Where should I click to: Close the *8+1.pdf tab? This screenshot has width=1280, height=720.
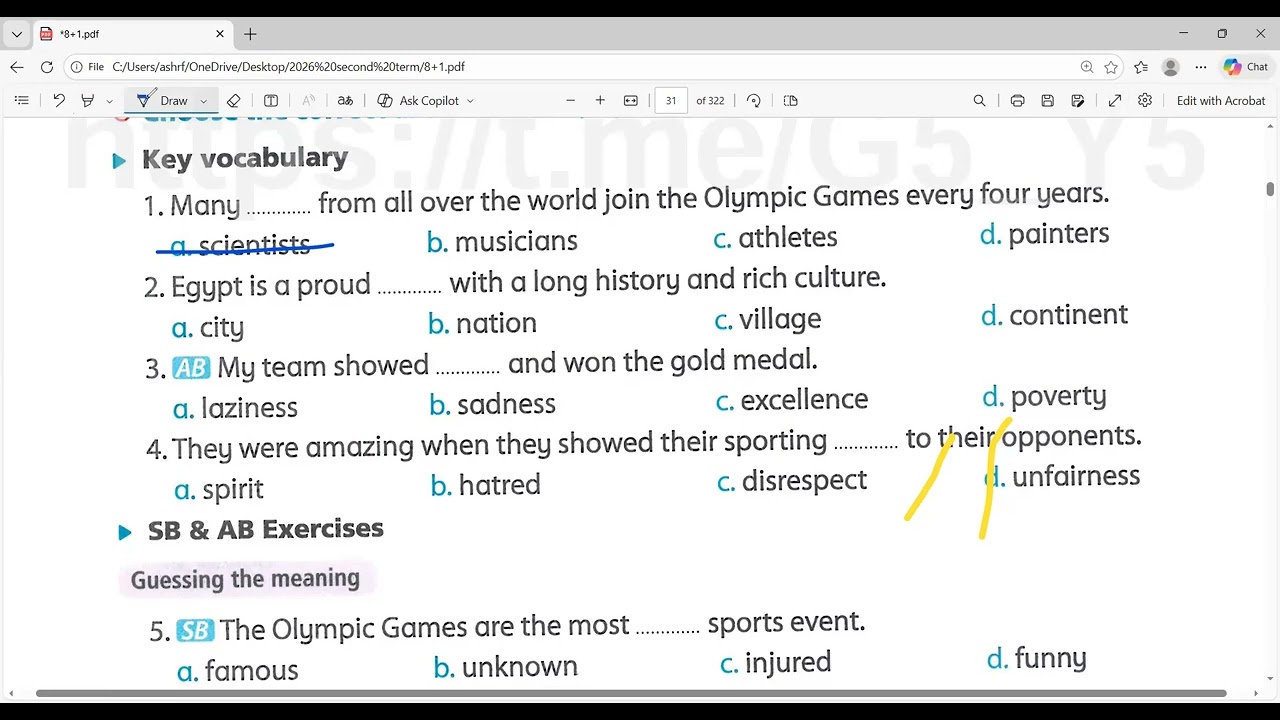220,34
